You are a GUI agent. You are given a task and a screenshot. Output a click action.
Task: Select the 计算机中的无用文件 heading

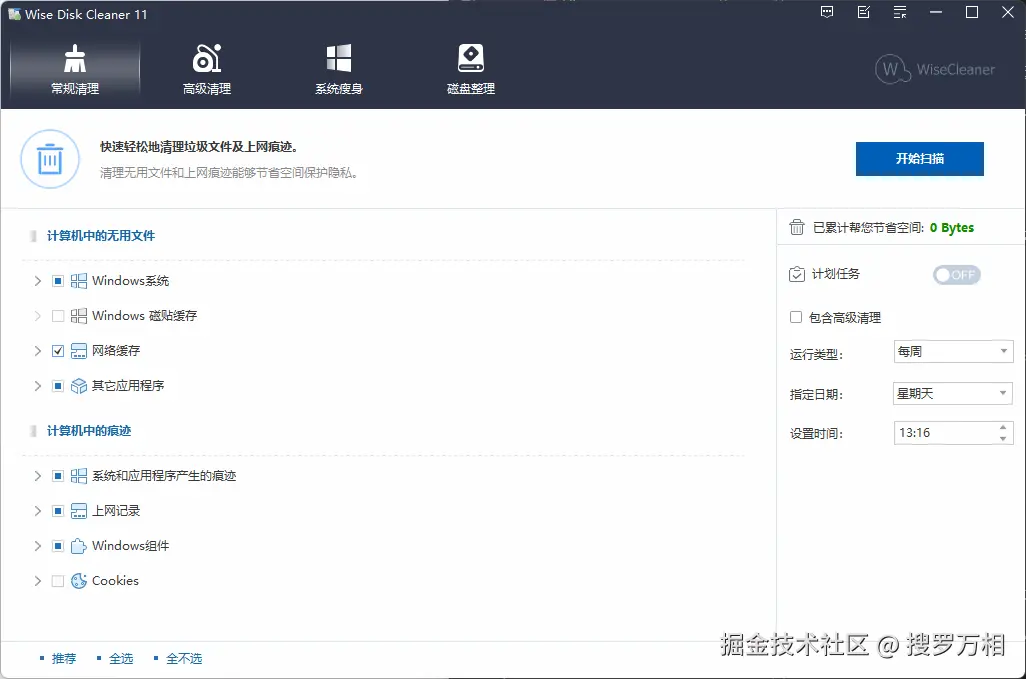coord(101,235)
